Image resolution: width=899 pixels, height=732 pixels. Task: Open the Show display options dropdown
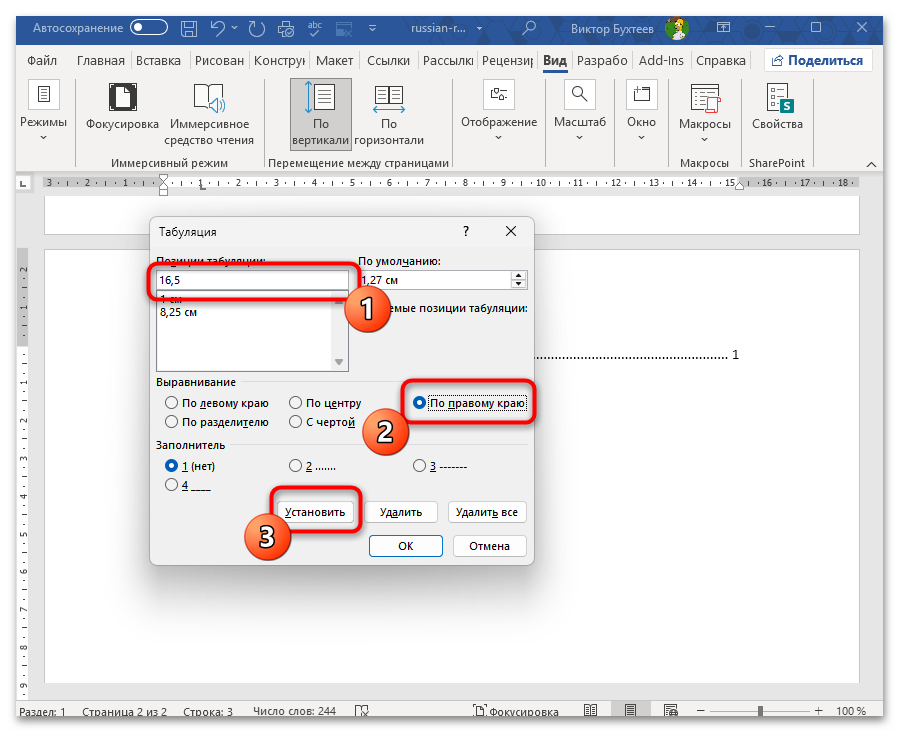click(x=499, y=138)
